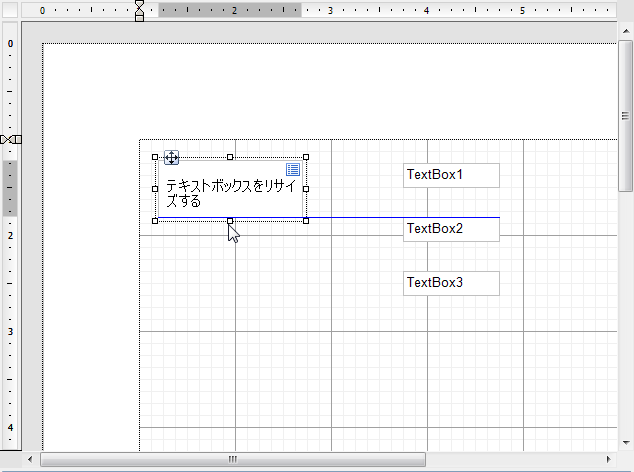Click the left arrow of the horizontal scrollbar
Viewport: 634px width, 472px height.
pos(29,460)
